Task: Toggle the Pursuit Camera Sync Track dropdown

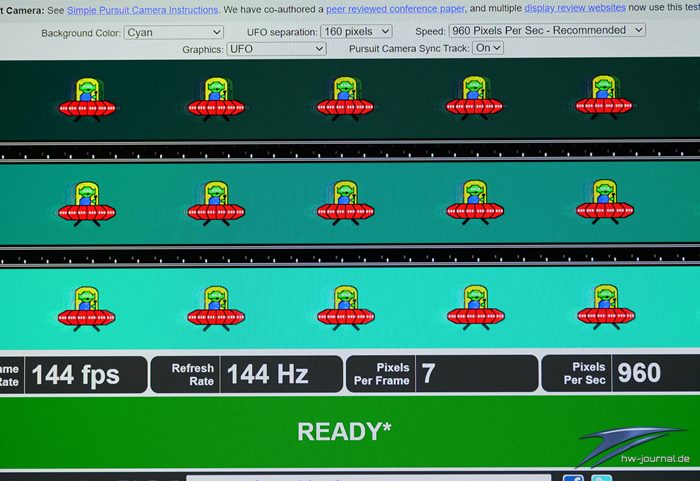Action: tap(488, 48)
